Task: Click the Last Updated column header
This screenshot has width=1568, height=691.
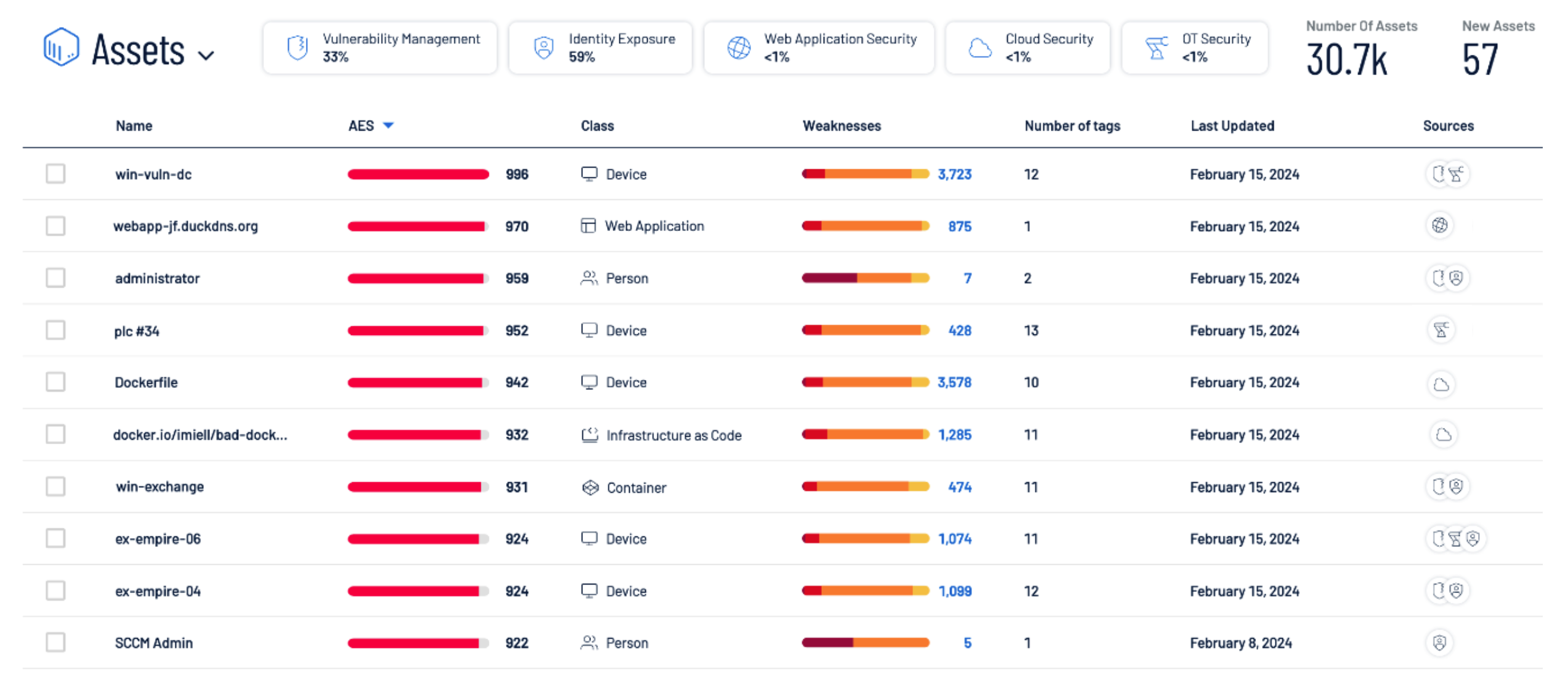Action: pos(1232,126)
